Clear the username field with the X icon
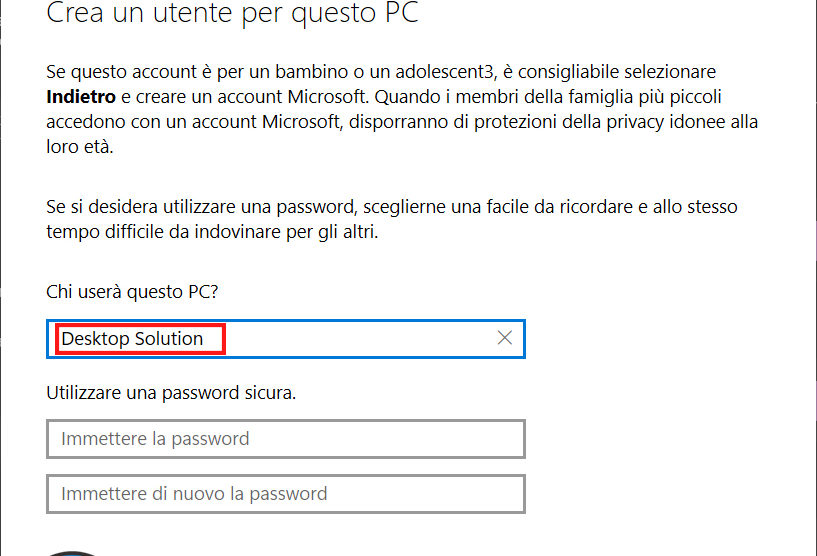Image resolution: width=817 pixels, height=556 pixels. click(x=505, y=338)
